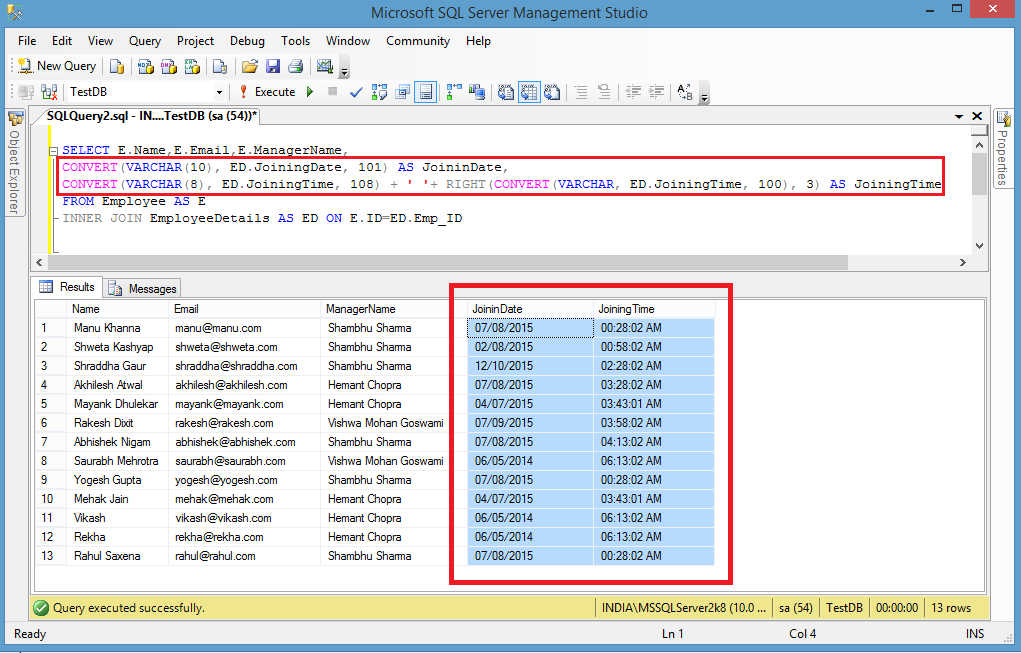Open a SQL Server Compact query
The height and width of the screenshot is (653, 1021).
click(220, 66)
